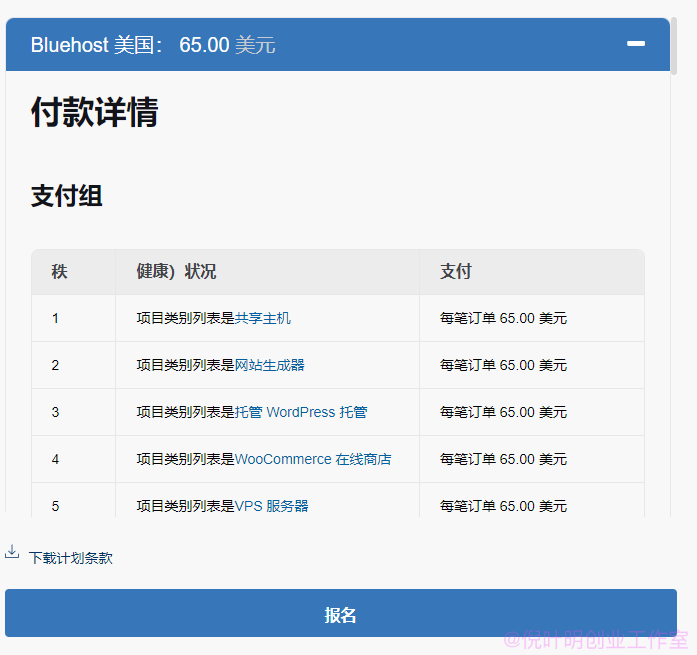Select payment cell in 网站生成器 row
The height and width of the screenshot is (655, 697).
tap(532, 365)
